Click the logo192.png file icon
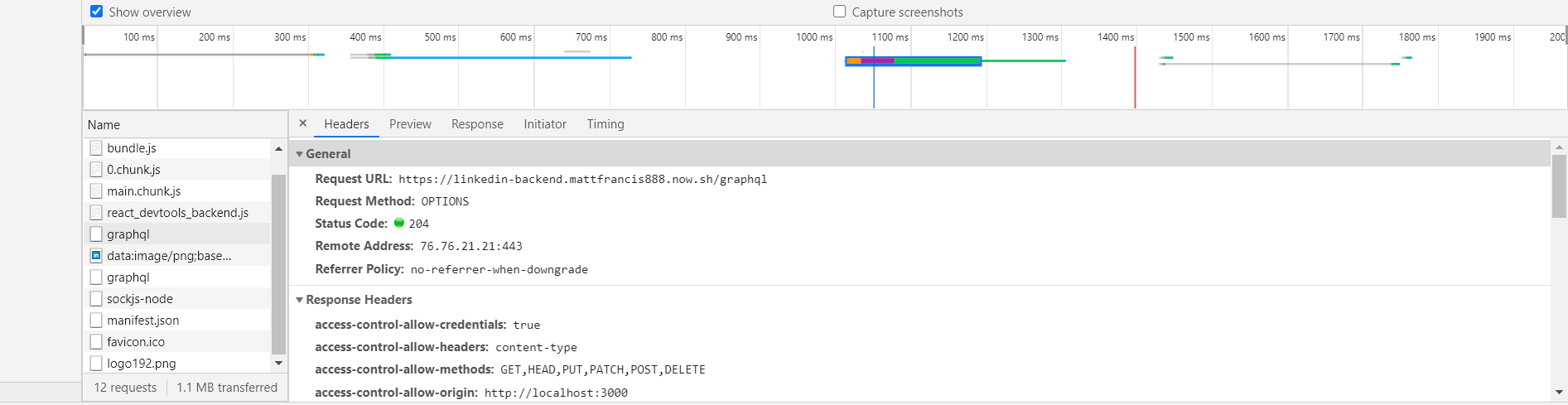 point(96,364)
